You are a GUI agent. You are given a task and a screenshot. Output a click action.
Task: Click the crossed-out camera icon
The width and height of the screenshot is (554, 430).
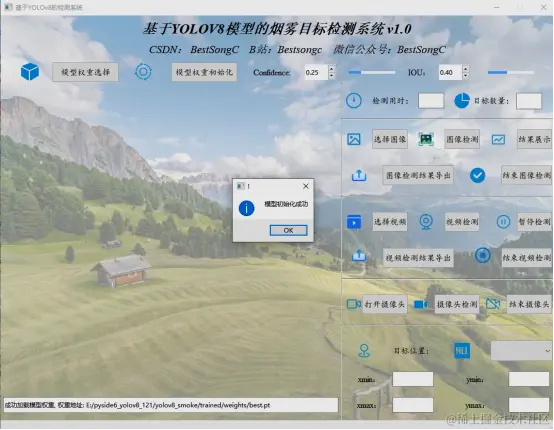pos(493,304)
